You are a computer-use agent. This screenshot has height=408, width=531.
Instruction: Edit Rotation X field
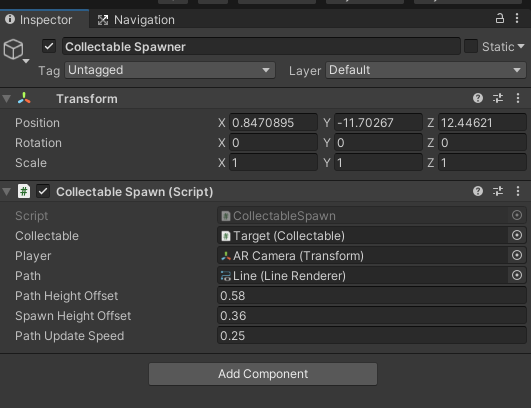point(273,143)
